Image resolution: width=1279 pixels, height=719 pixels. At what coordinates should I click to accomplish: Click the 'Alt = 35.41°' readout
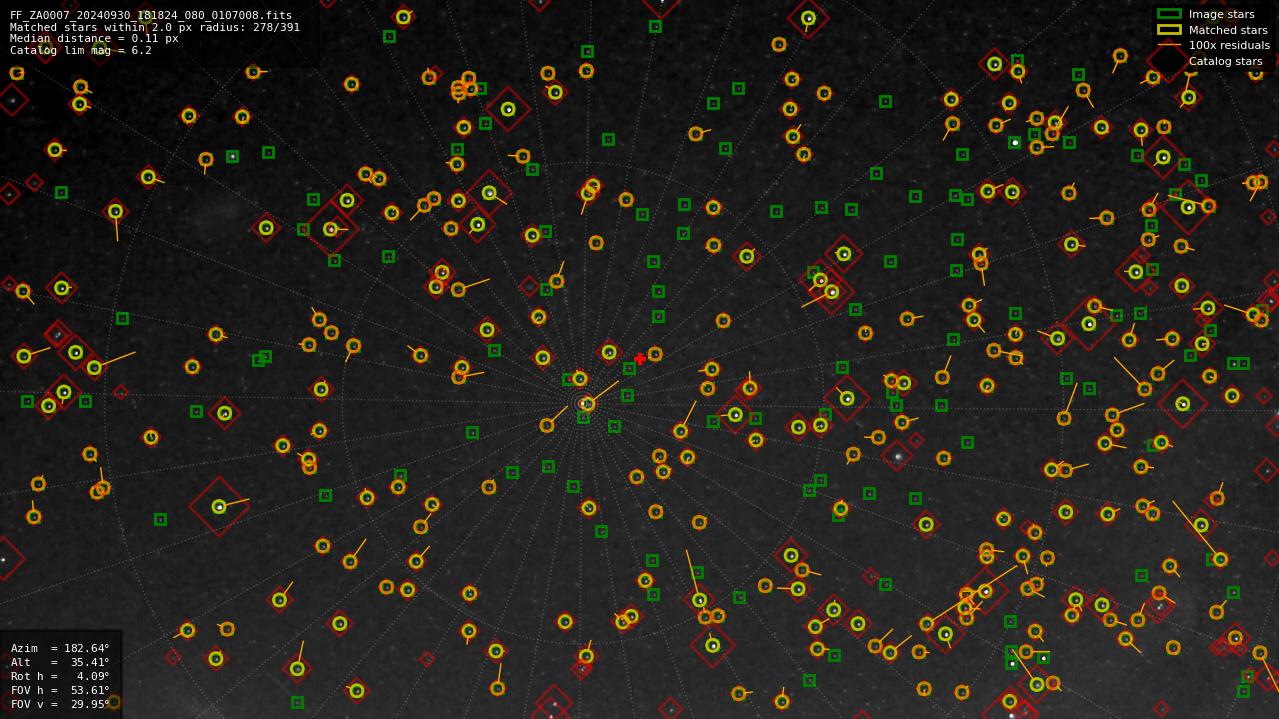[60, 662]
